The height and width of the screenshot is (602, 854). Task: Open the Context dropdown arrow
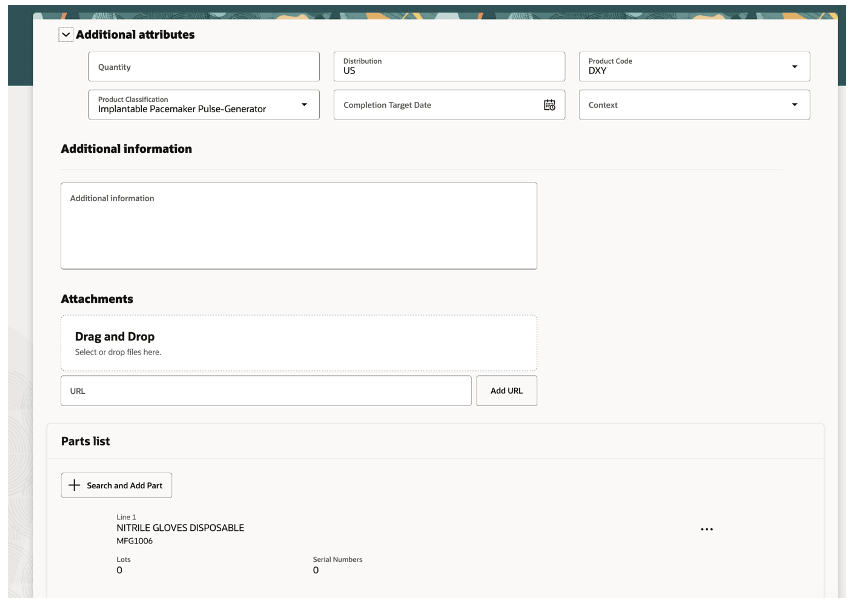coord(795,105)
